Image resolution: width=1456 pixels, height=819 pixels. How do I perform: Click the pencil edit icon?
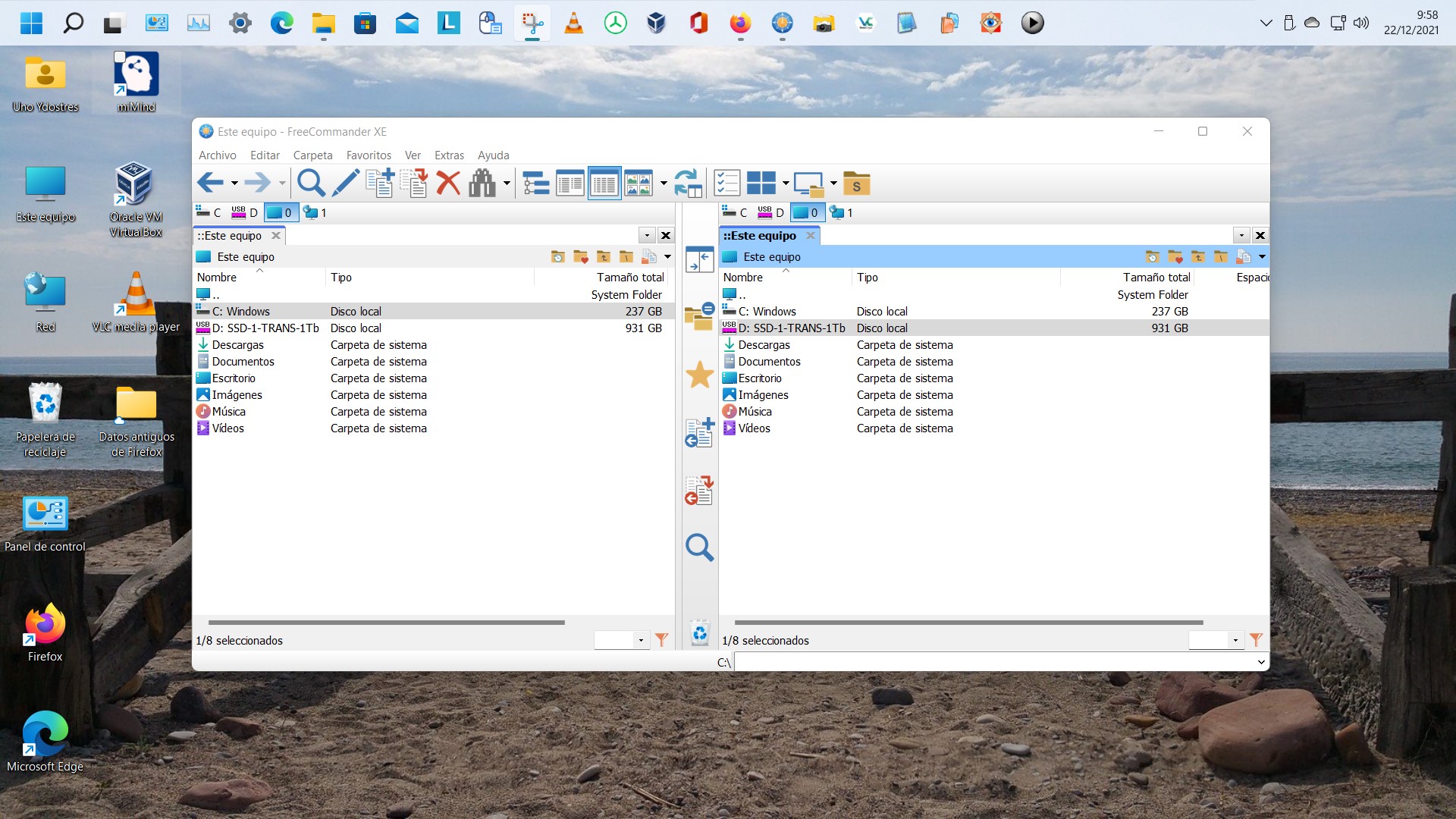pyautogui.click(x=345, y=183)
